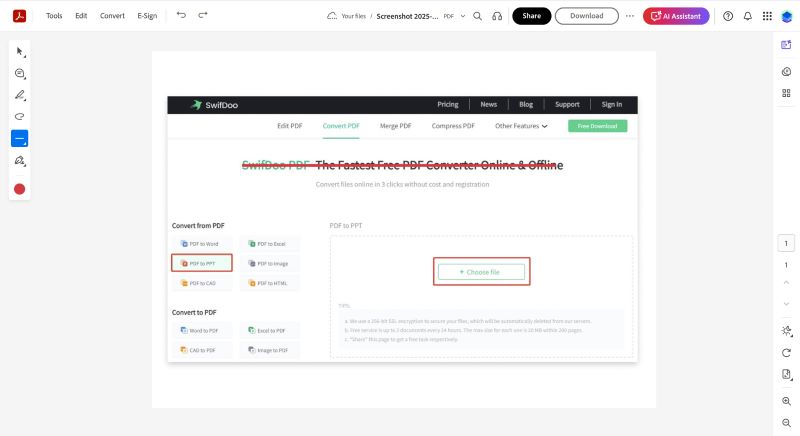800x436 pixels.
Task: Click 'PDF to Word' in the document page
Action: (204, 244)
